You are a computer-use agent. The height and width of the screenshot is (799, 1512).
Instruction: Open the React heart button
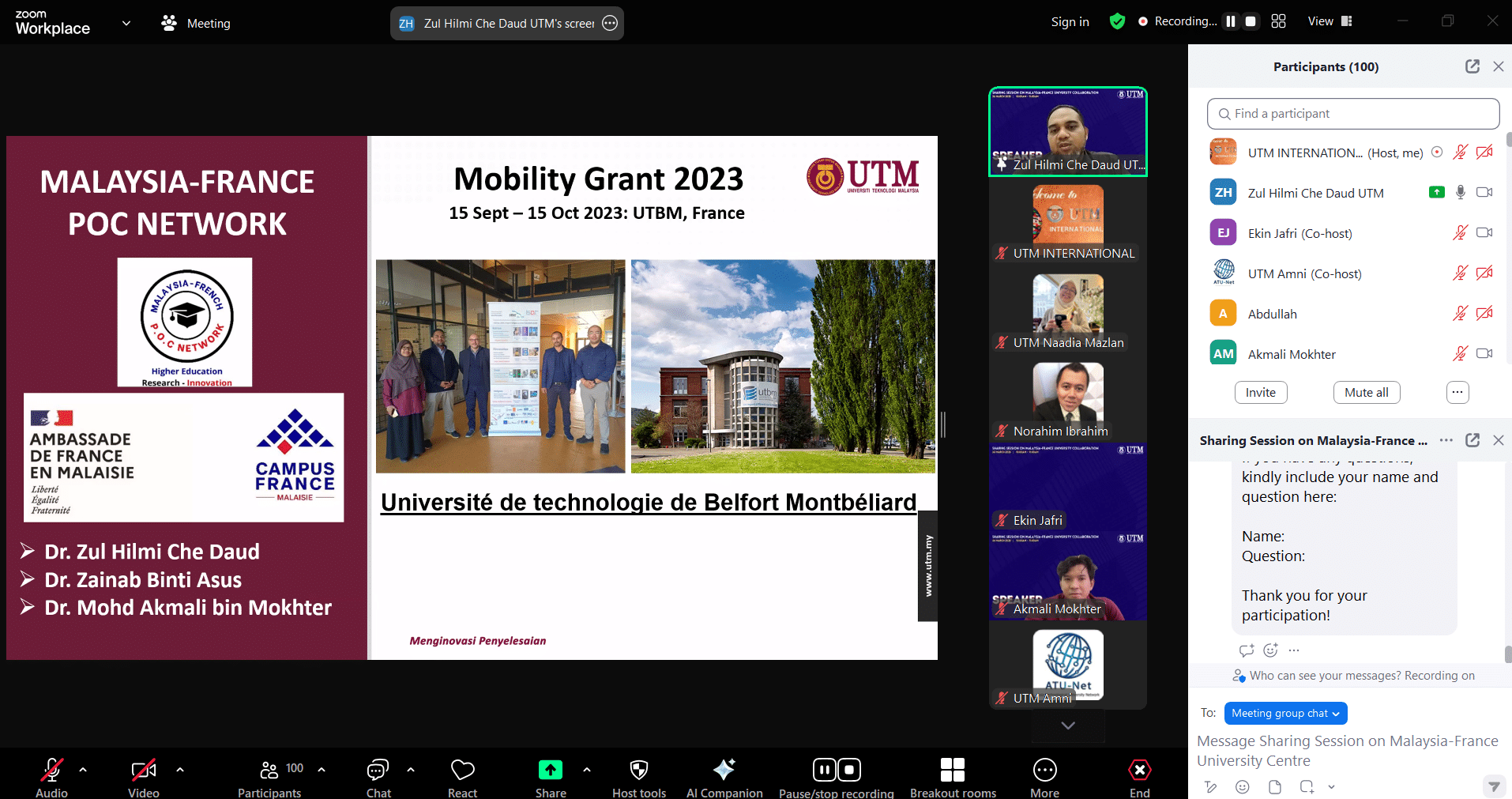tap(462, 778)
